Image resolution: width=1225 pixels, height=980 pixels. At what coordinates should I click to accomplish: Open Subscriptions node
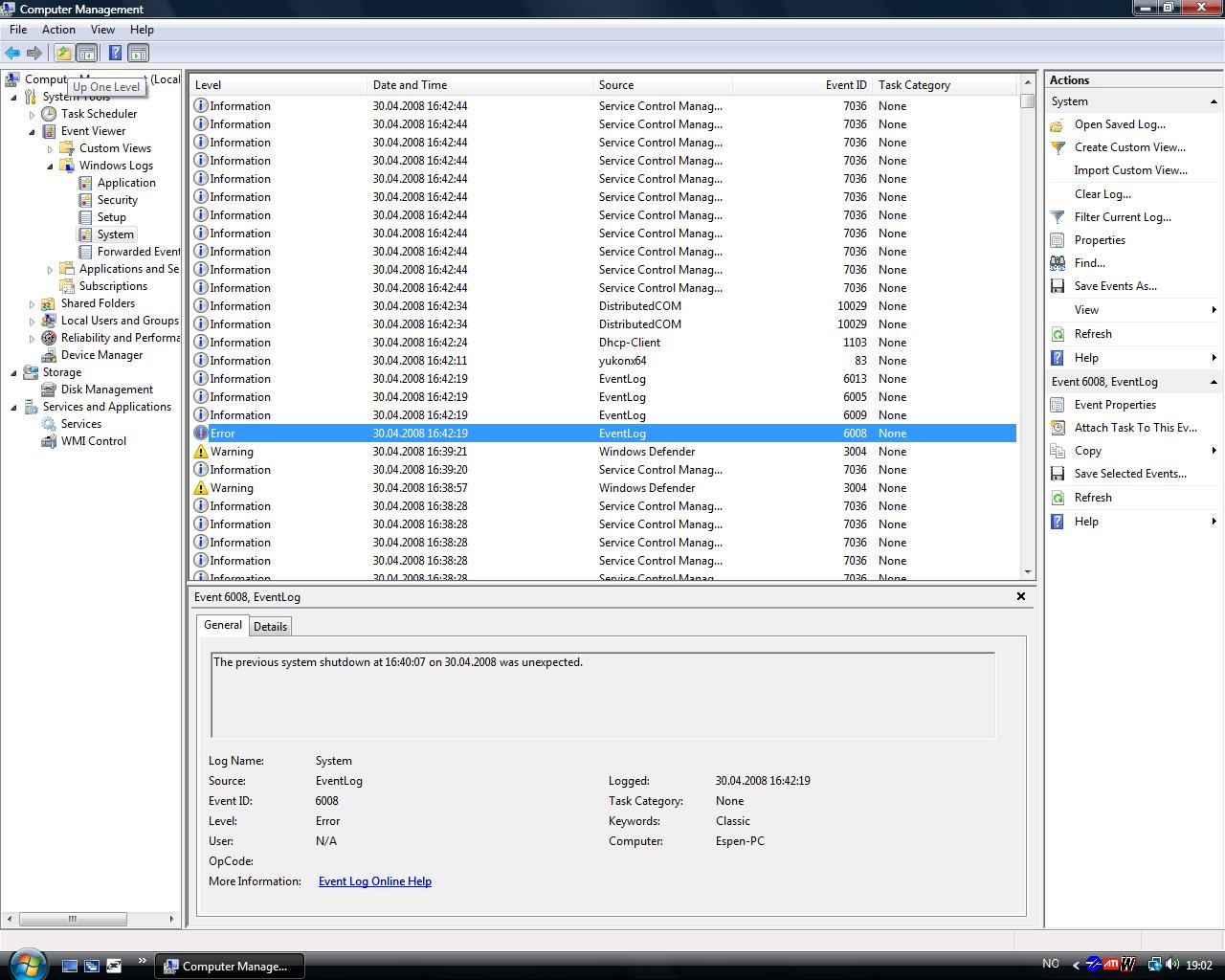click(113, 286)
